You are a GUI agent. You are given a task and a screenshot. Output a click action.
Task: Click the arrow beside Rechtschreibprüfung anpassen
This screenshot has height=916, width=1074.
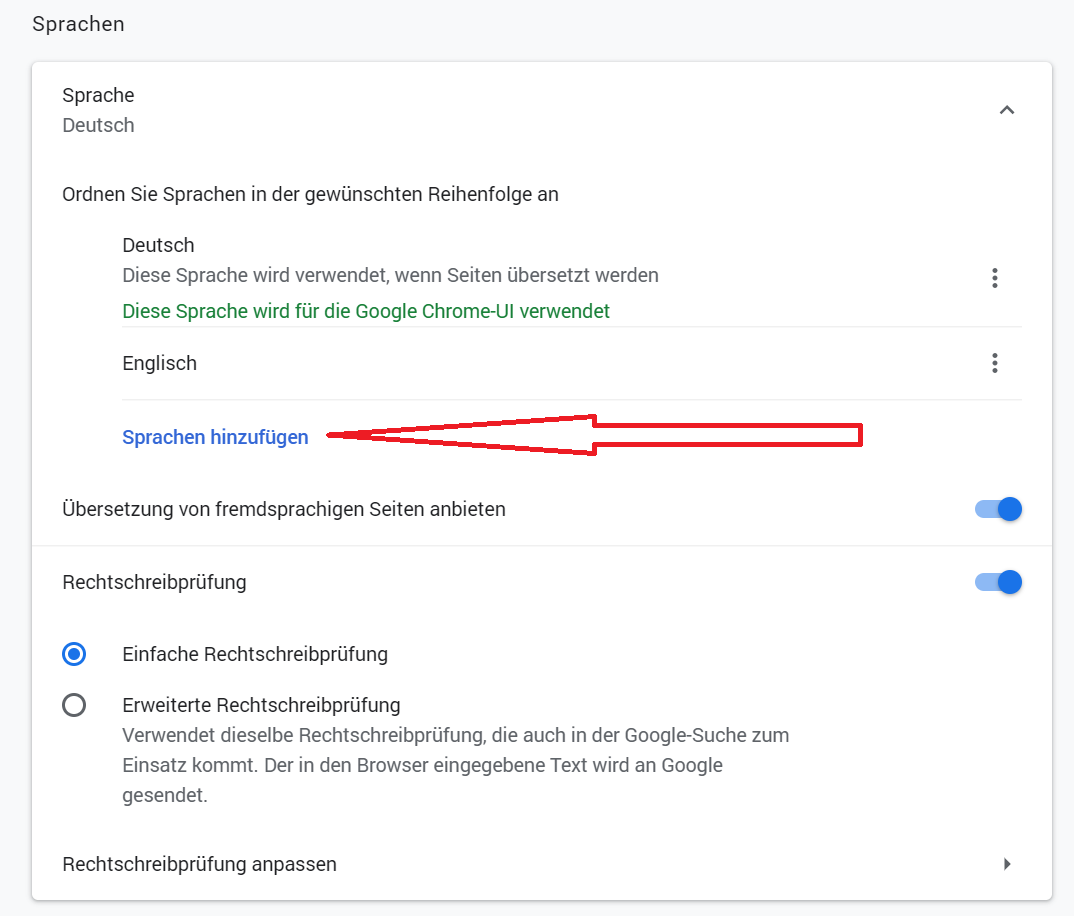pyautogui.click(x=1007, y=864)
